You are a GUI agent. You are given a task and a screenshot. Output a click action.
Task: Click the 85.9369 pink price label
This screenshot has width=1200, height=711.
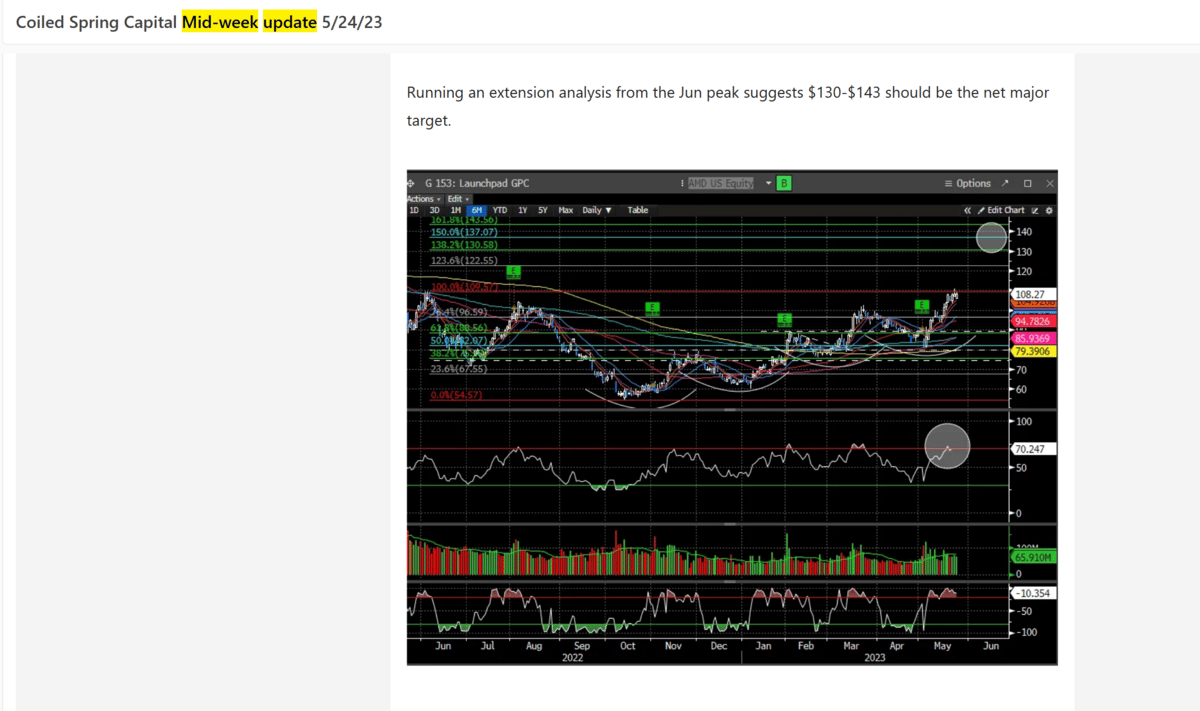pyautogui.click(x=1034, y=339)
